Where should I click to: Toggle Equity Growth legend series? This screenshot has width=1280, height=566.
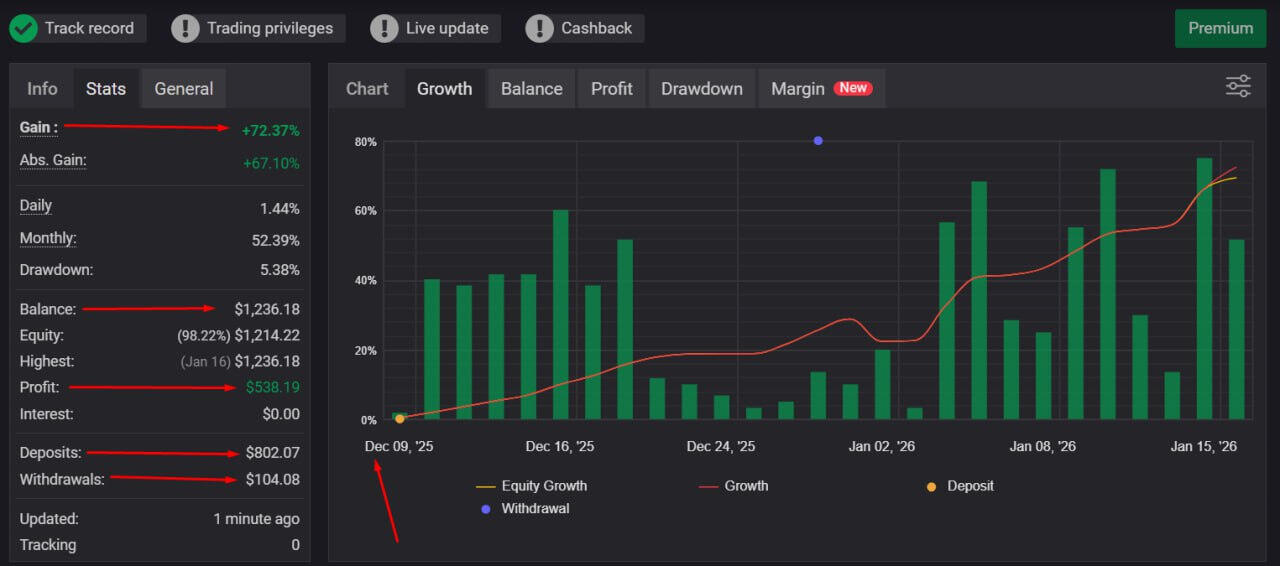pos(543,486)
